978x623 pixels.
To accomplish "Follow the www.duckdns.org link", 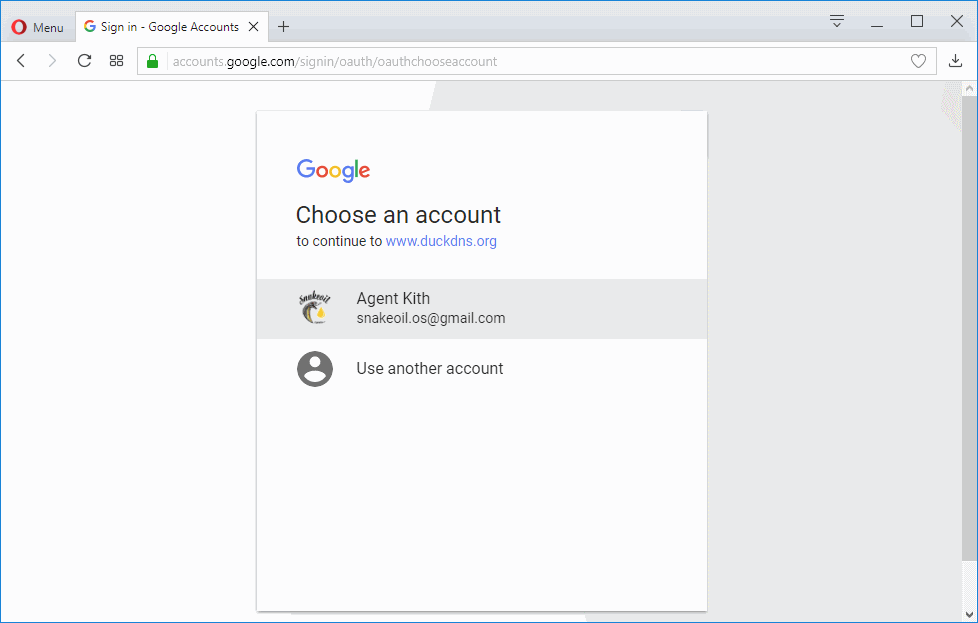I will [x=441, y=241].
